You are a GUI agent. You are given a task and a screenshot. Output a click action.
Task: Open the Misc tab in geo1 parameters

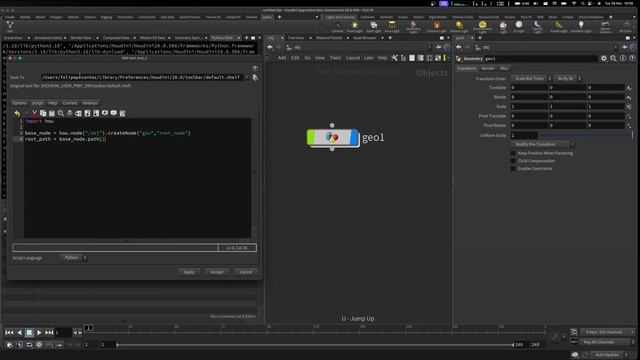[504, 68]
